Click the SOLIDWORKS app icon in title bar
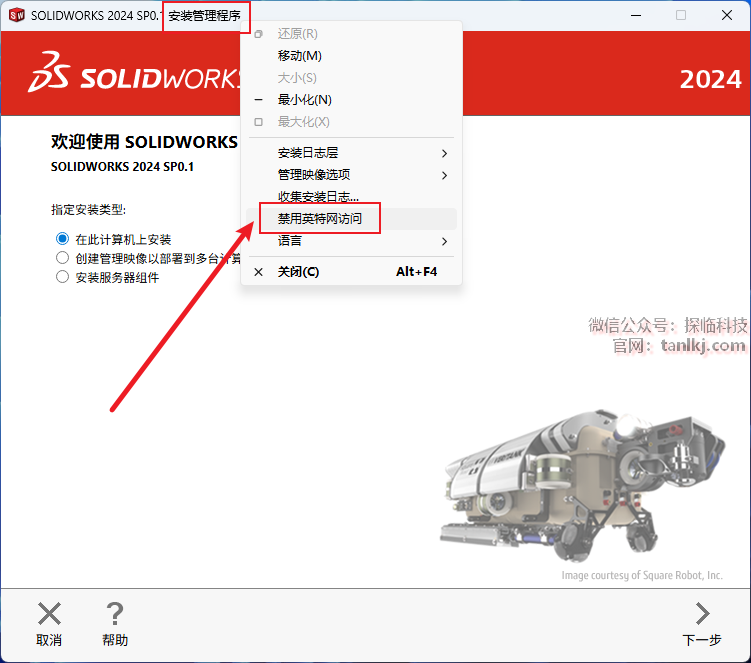 [x=17, y=15]
